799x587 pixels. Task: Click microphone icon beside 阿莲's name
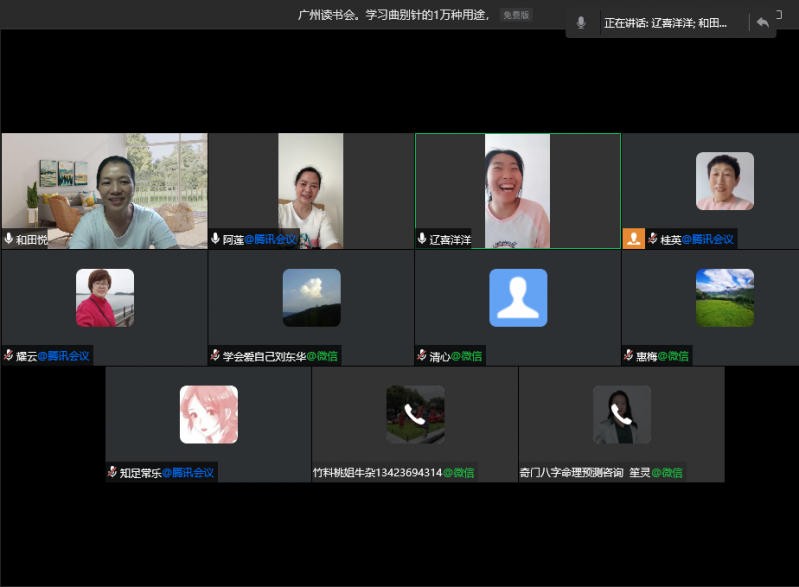tap(215, 240)
